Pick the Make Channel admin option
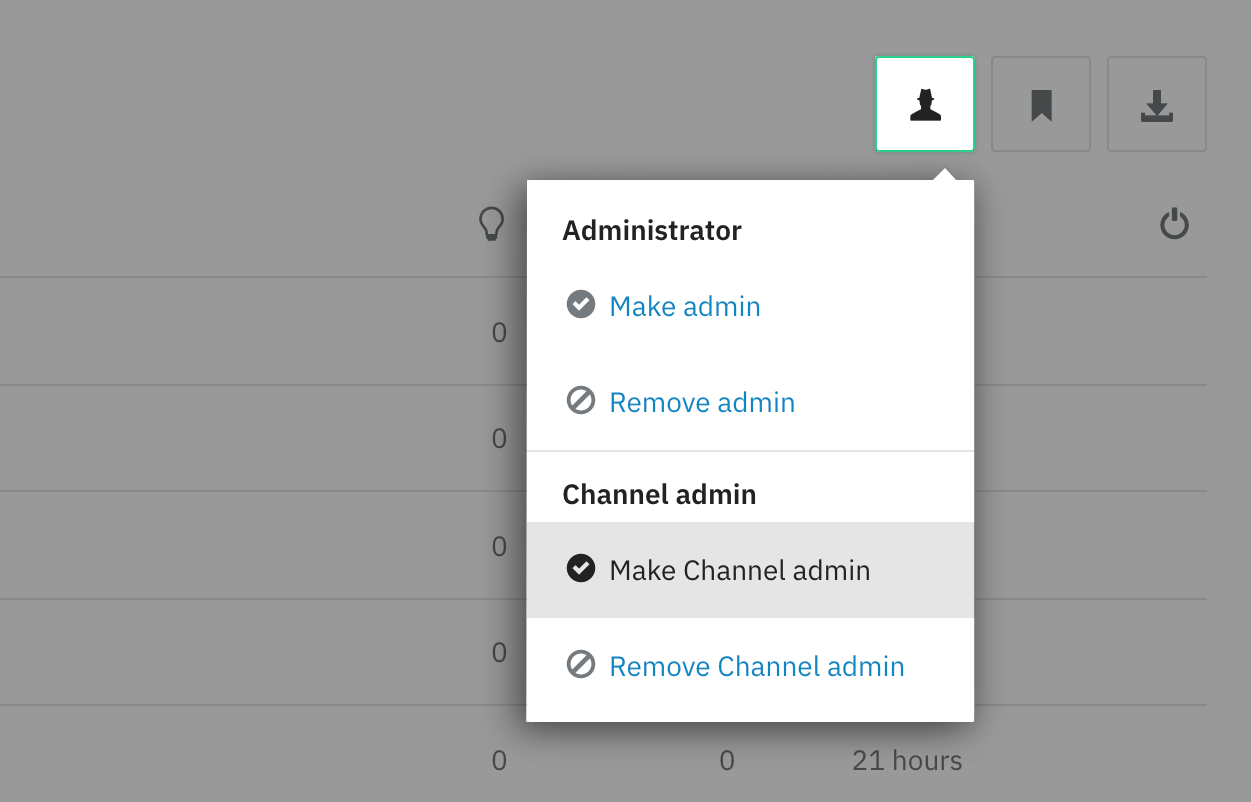The width and height of the screenshot is (1251, 802). [750, 570]
